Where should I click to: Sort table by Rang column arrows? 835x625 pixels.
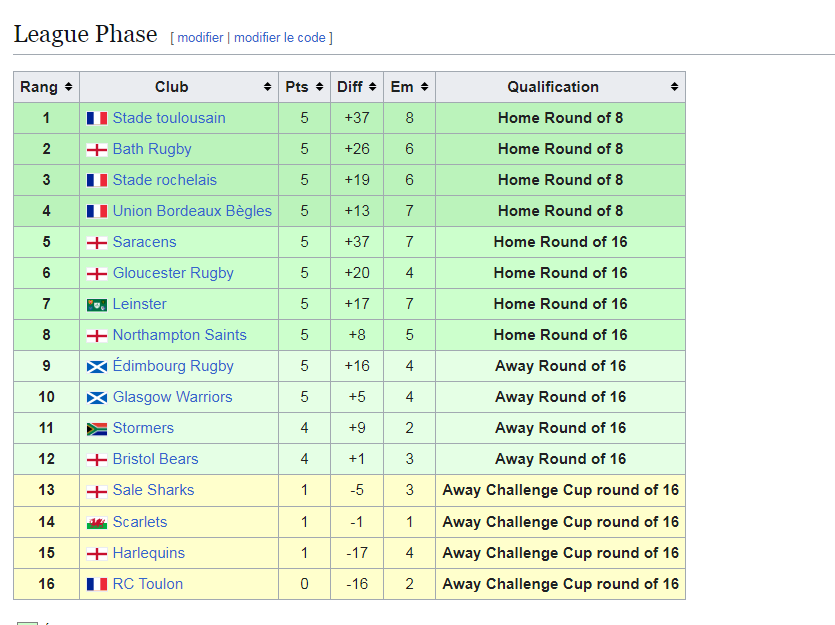point(68,87)
